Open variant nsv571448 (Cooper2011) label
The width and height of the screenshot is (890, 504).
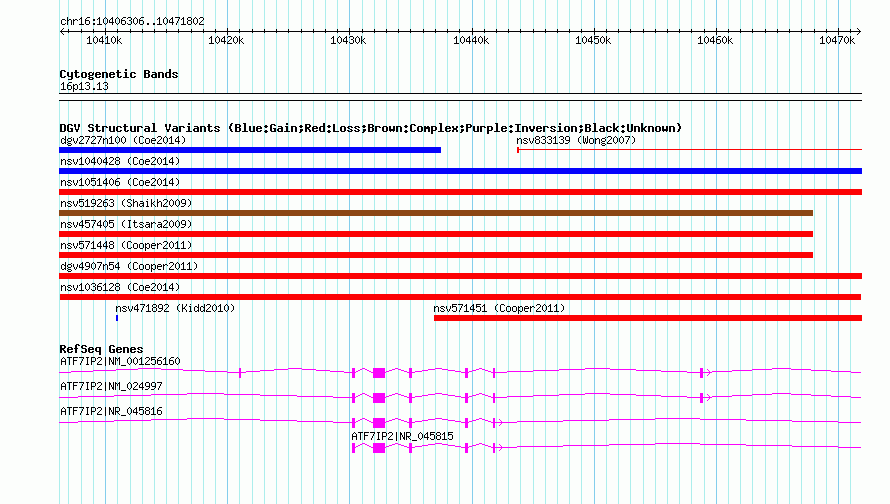126,245
